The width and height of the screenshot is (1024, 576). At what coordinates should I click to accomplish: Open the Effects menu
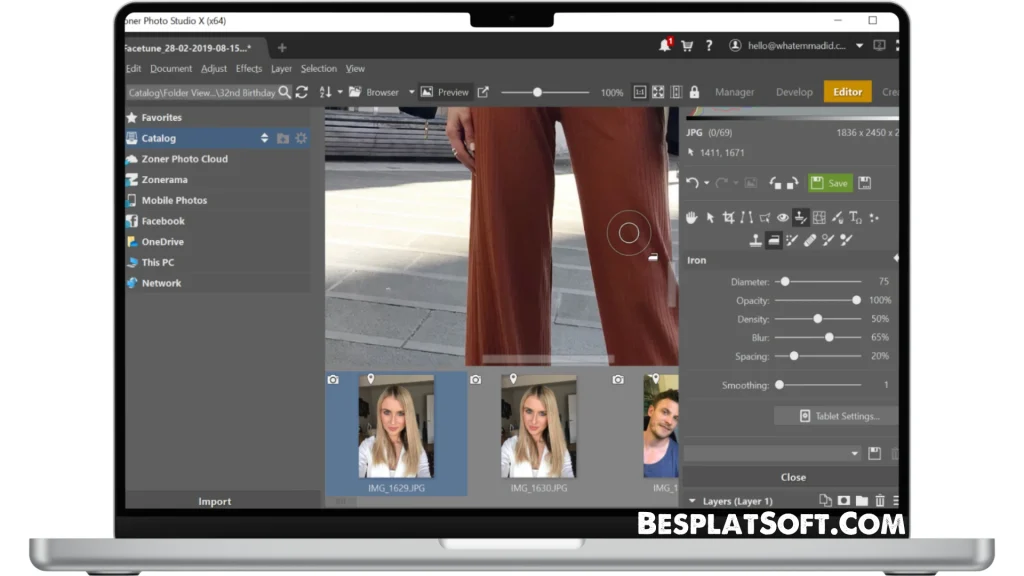point(249,69)
